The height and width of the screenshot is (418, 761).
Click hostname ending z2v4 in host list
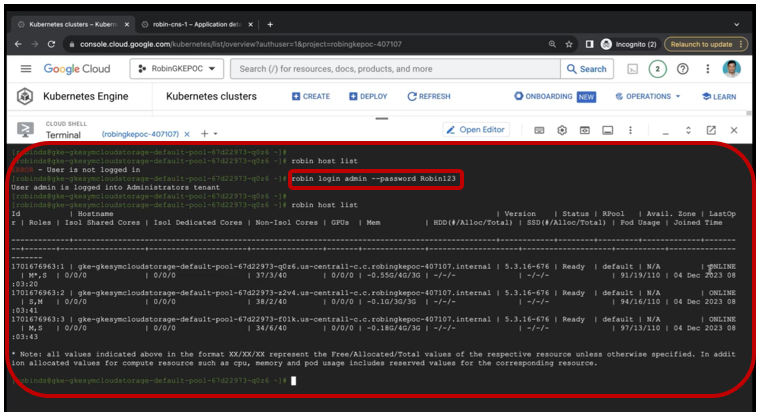284,293
